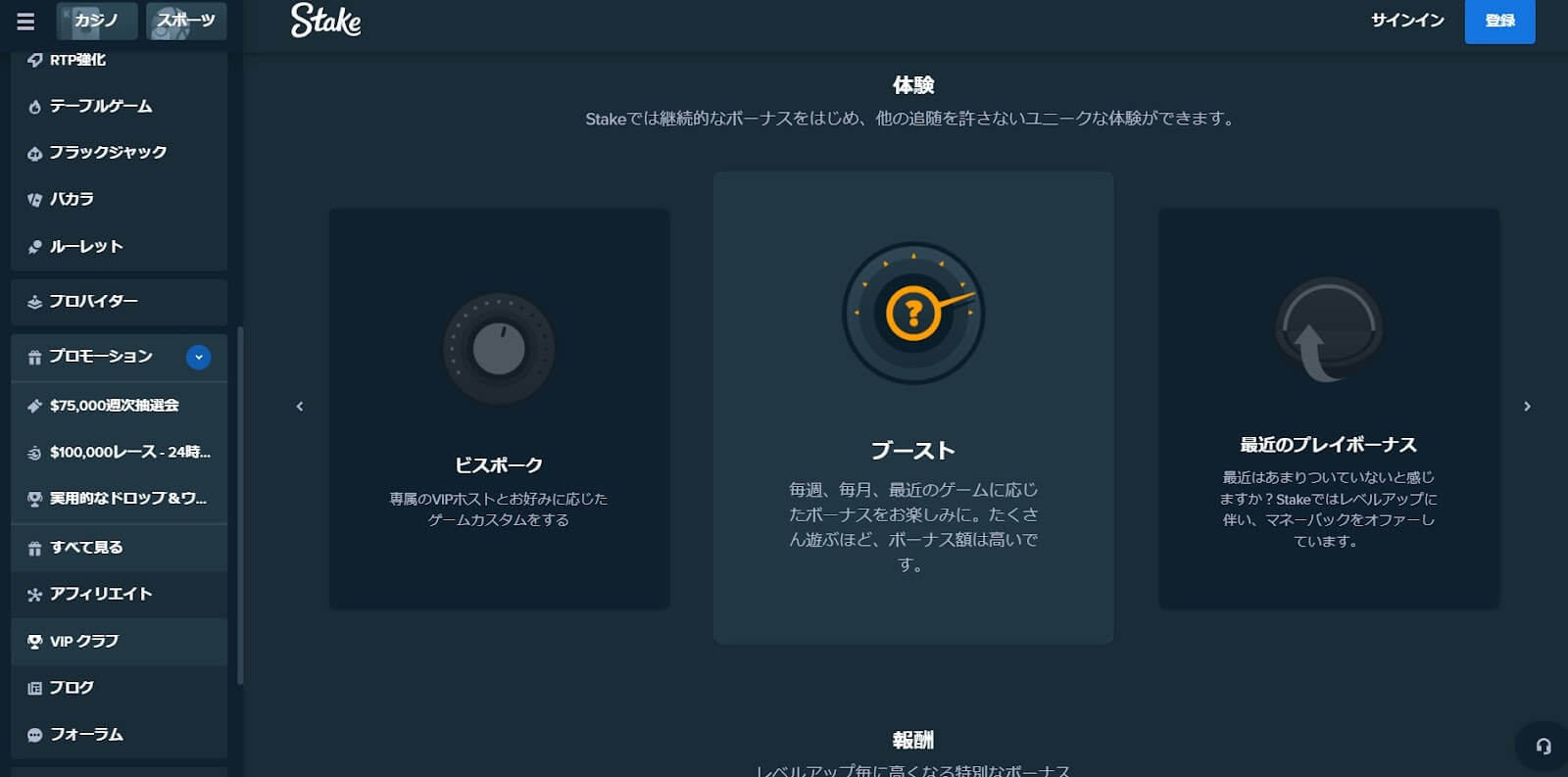Open 実用的なドロップ&ワ... promotion
The image size is (1568, 777).
click(120, 498)
